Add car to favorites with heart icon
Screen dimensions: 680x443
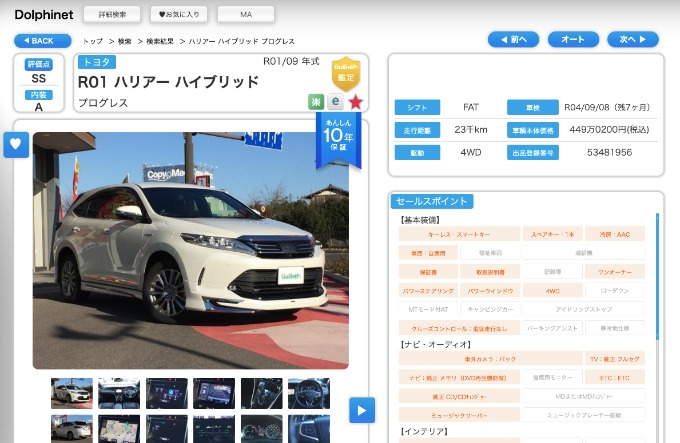(x=16, y=144)
